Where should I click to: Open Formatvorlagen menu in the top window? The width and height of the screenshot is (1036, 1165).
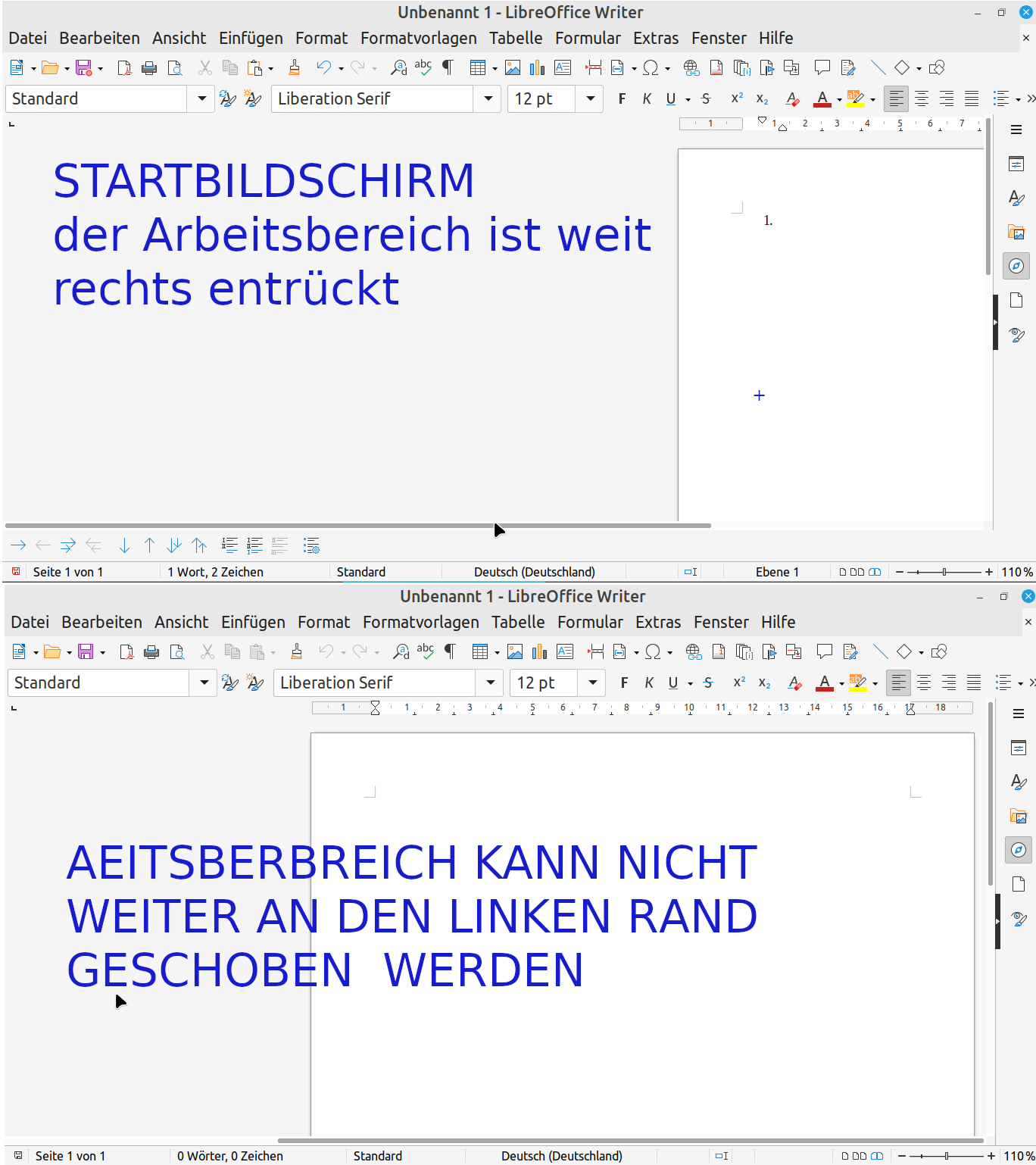(419, 38)
